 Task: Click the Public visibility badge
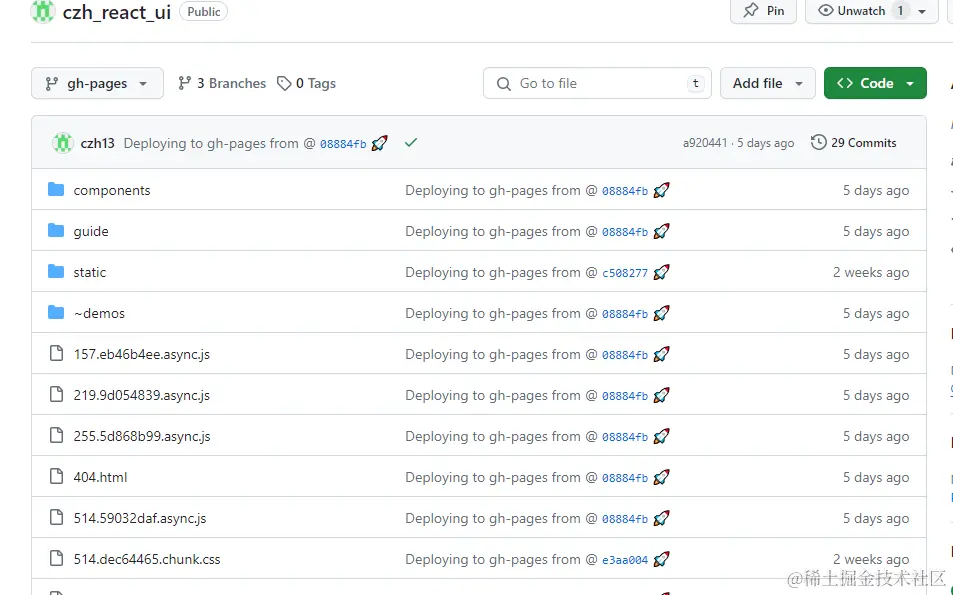(204, 12)
